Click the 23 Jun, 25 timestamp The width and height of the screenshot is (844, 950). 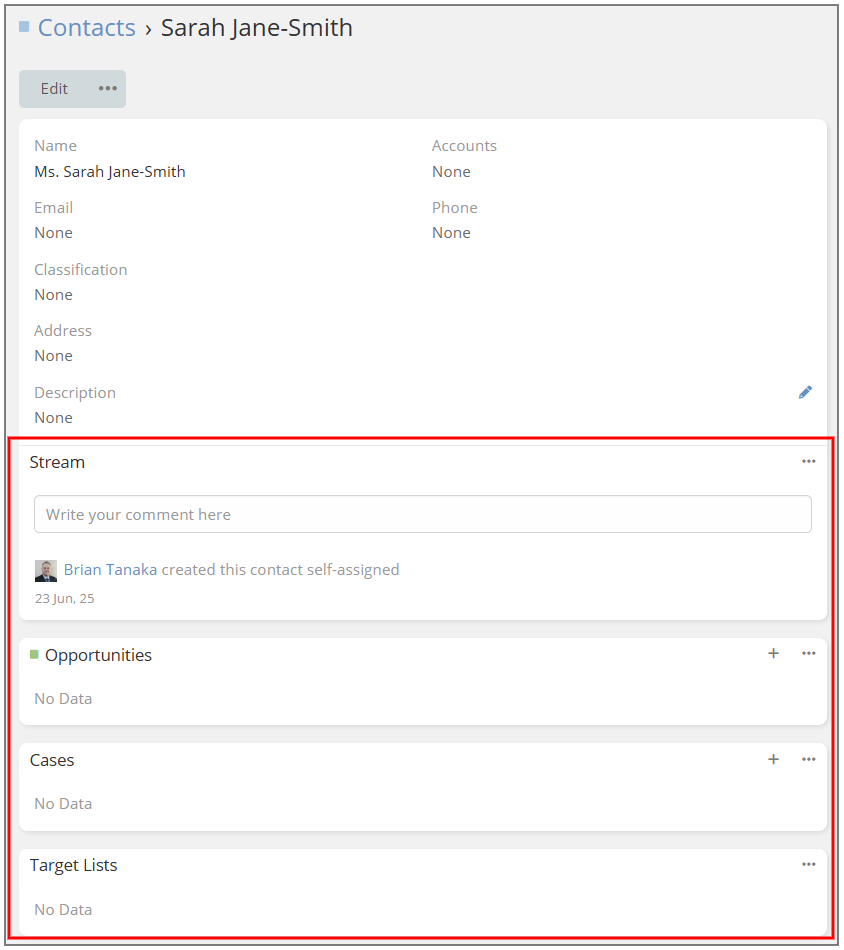(64, 599)
